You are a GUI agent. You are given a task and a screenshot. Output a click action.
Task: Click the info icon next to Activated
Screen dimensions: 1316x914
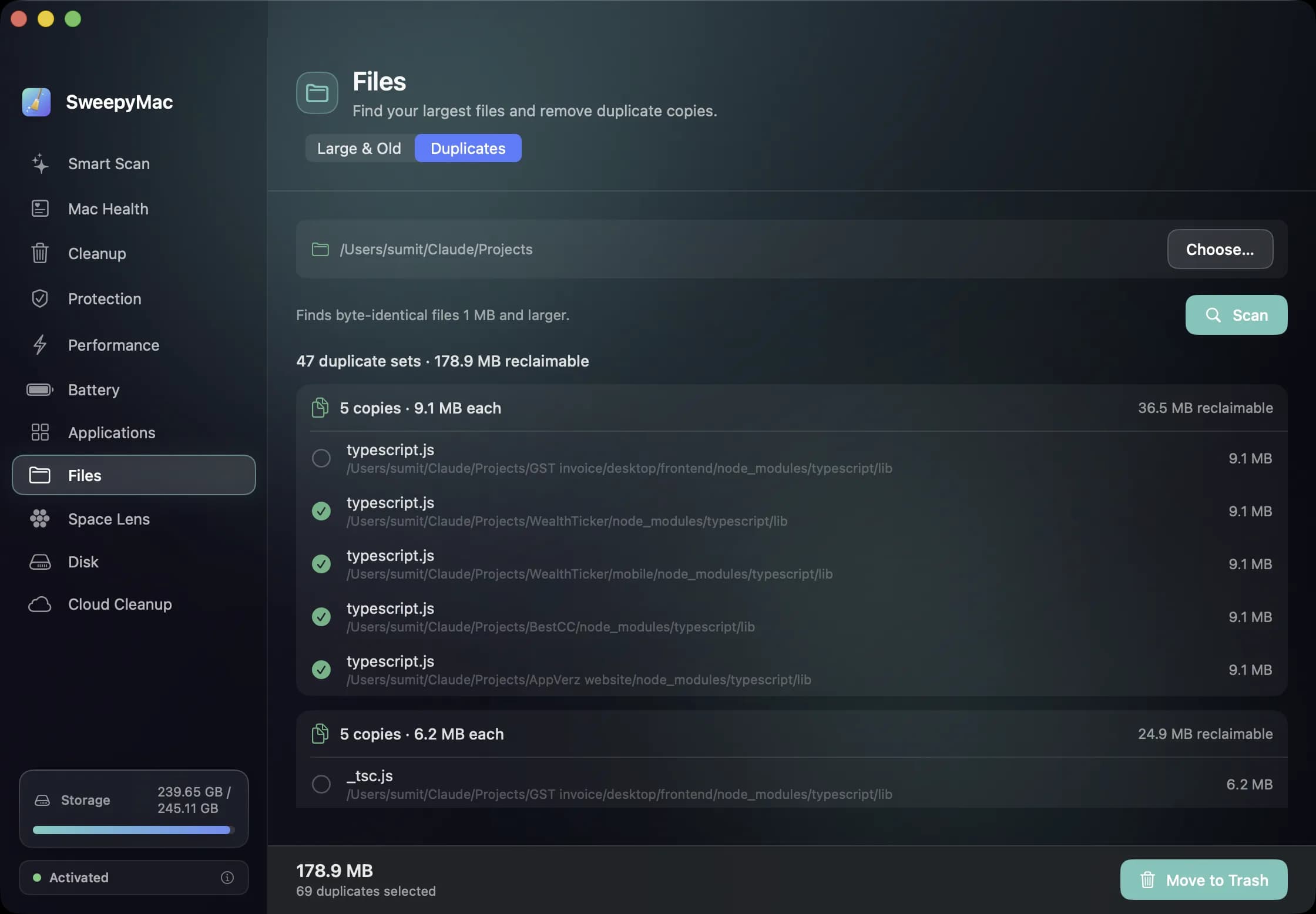(x=227, y=878)
